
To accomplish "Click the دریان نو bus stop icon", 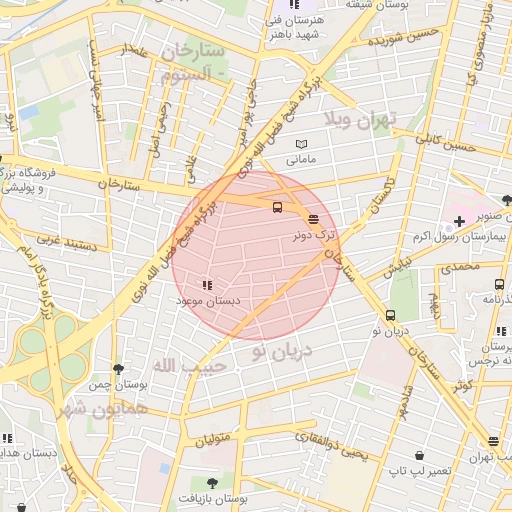I will tap(390, 315).
